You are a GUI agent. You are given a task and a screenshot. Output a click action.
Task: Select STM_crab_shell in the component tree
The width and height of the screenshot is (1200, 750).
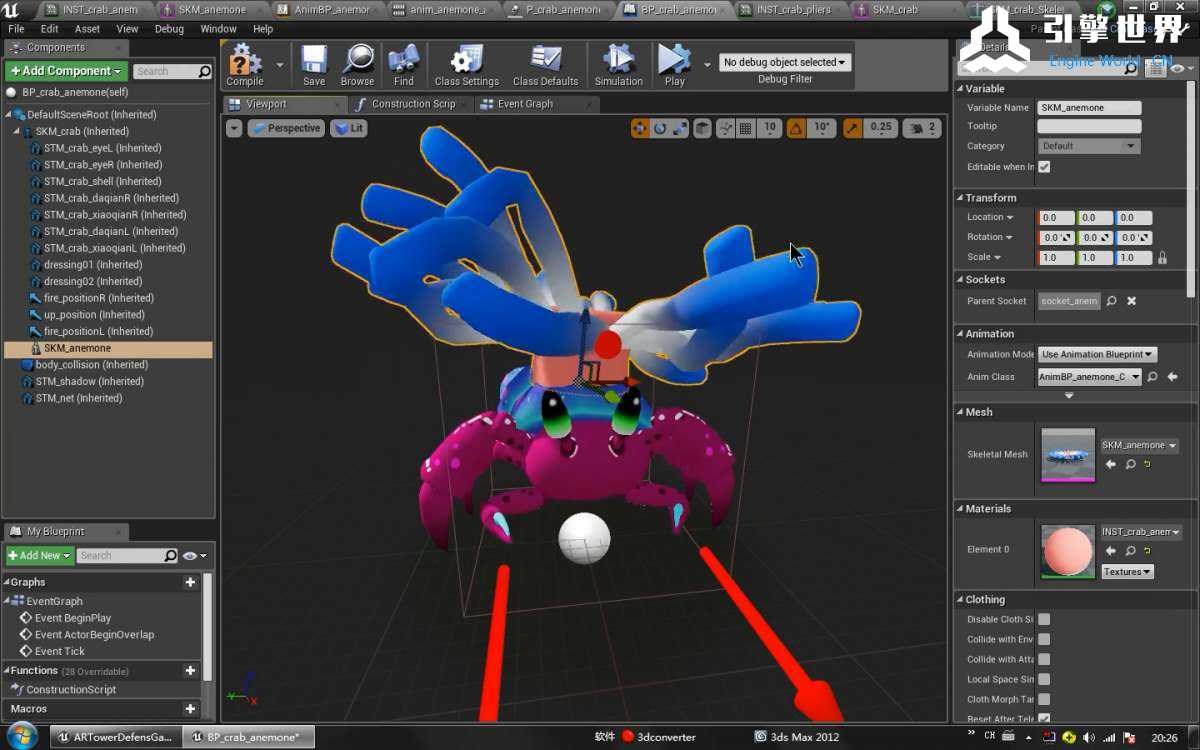pyautogui.click(x=102, y=182)
